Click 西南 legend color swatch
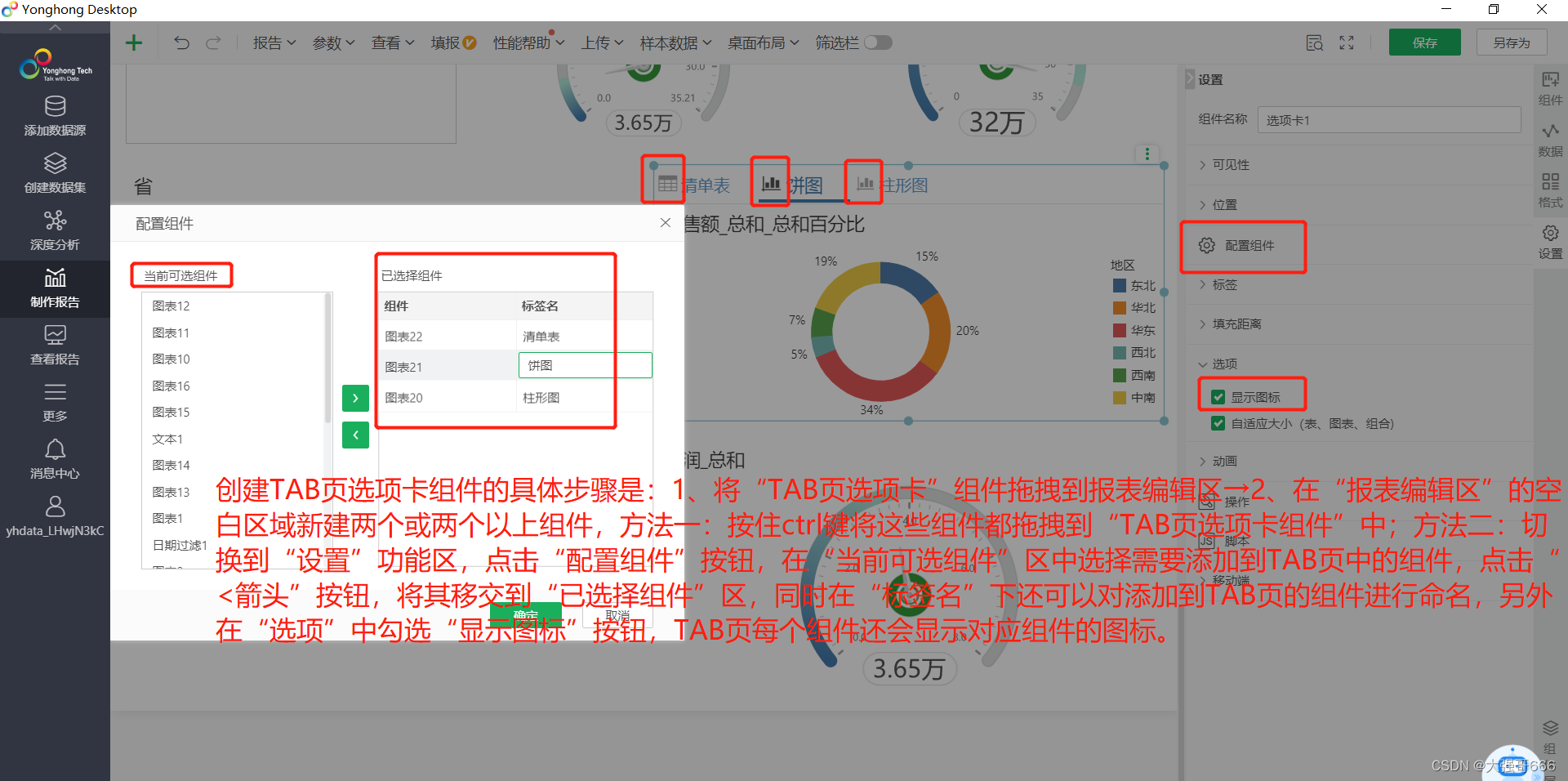Screen dimensions: 1568x781 tap(1120, 375)
